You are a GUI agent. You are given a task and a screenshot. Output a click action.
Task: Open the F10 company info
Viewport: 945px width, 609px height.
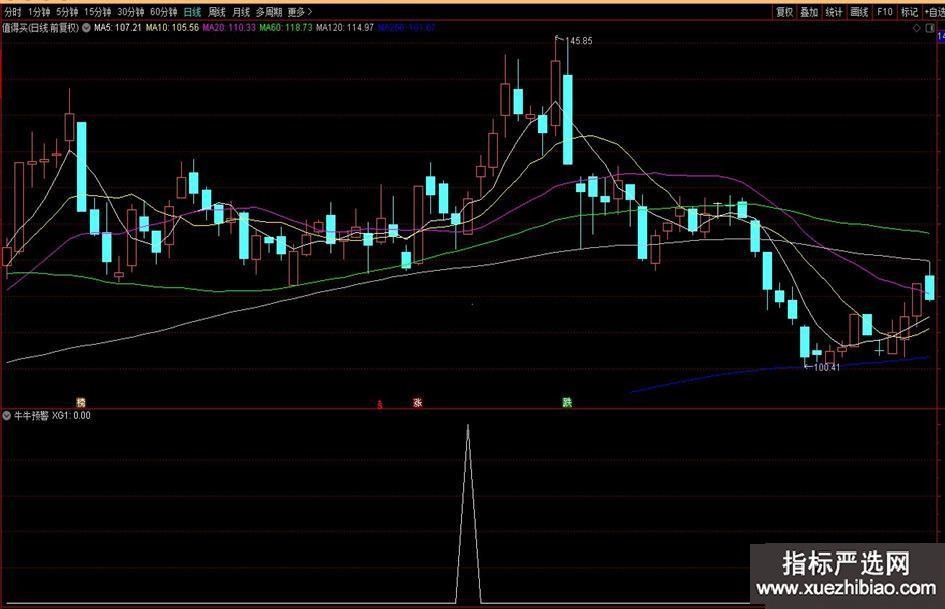tap(885, 12)
